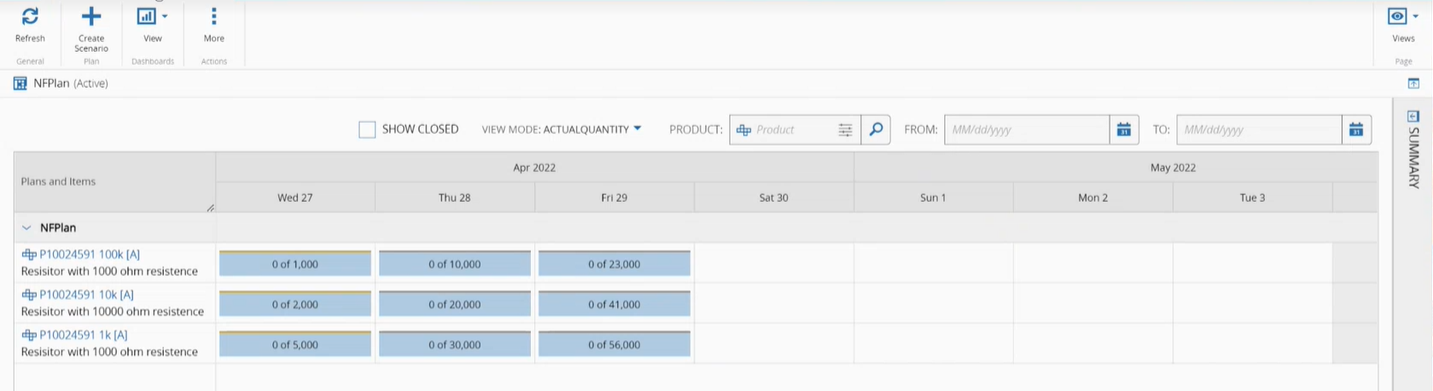Open the FROM date calendar picker
This screenshot has width=1433, height=391.
coord(1124,129)
